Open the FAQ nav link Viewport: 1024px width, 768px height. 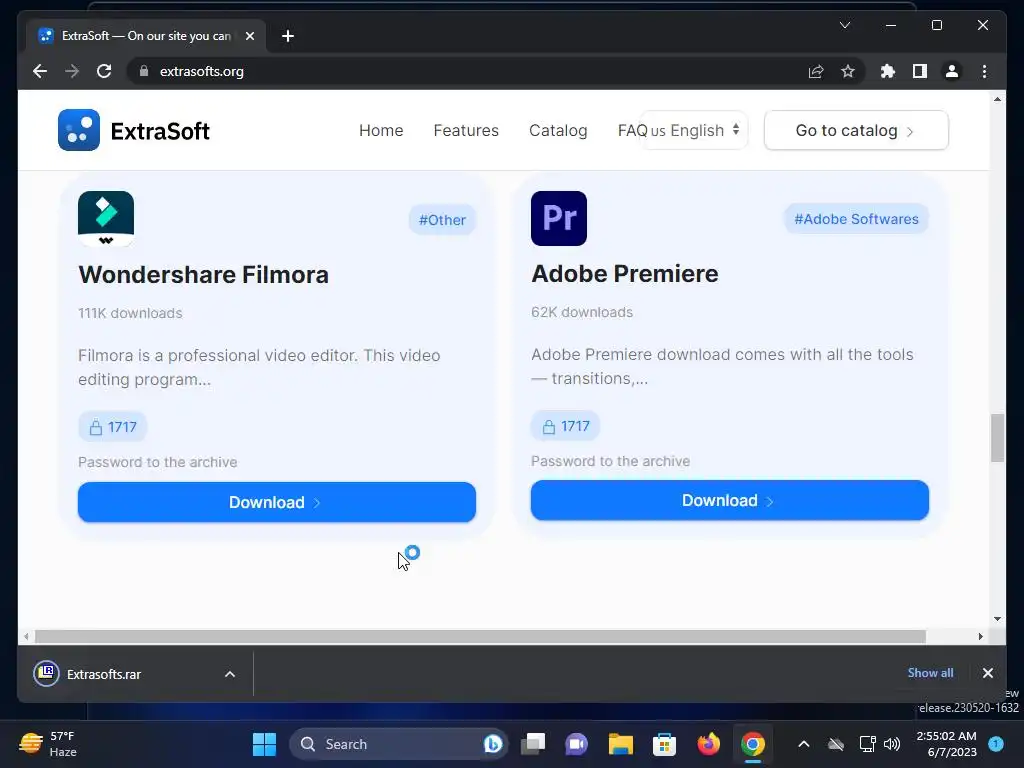click(632, 131)
